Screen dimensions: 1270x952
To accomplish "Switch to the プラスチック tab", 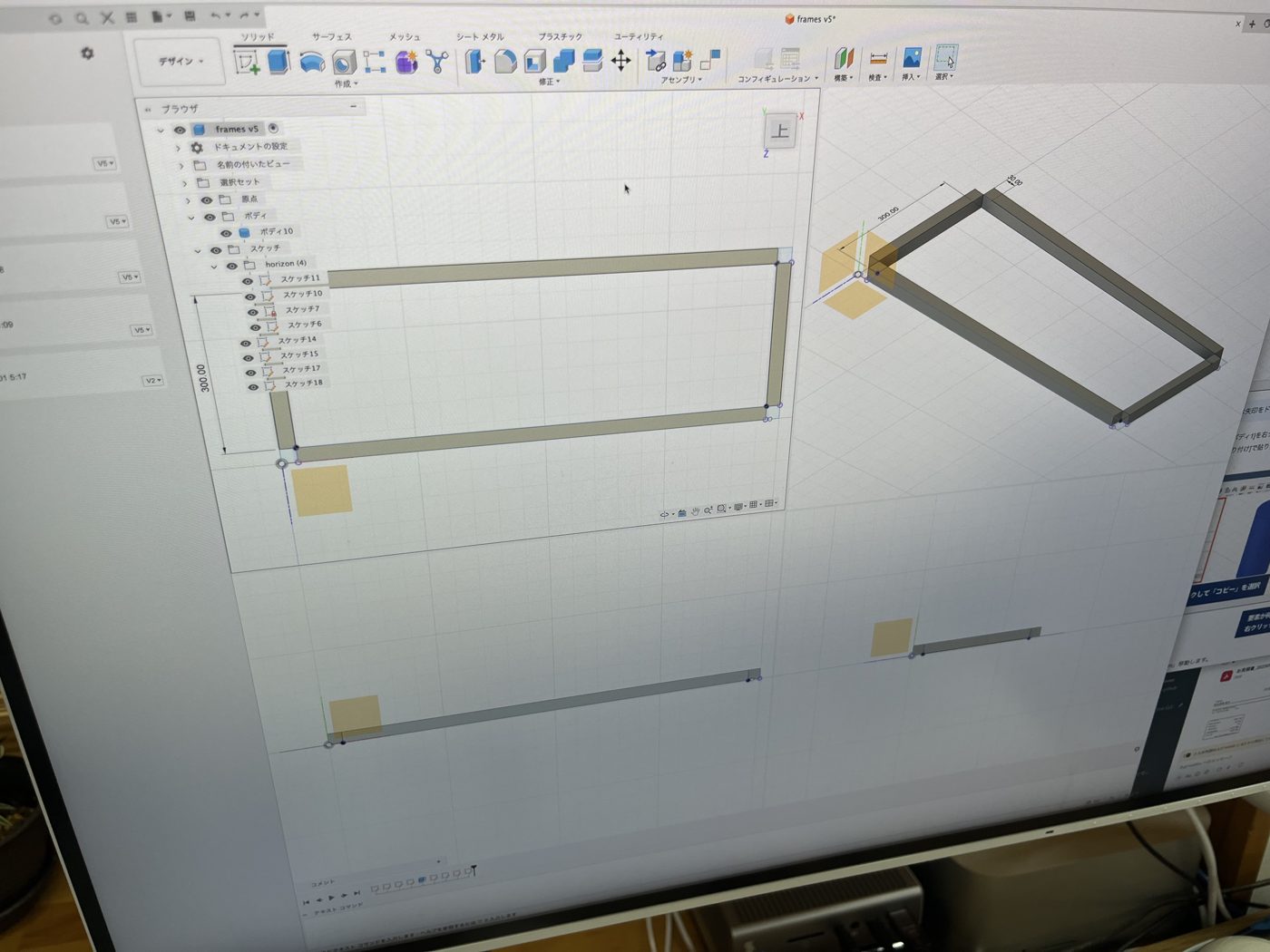I will (x=561, y=37).
